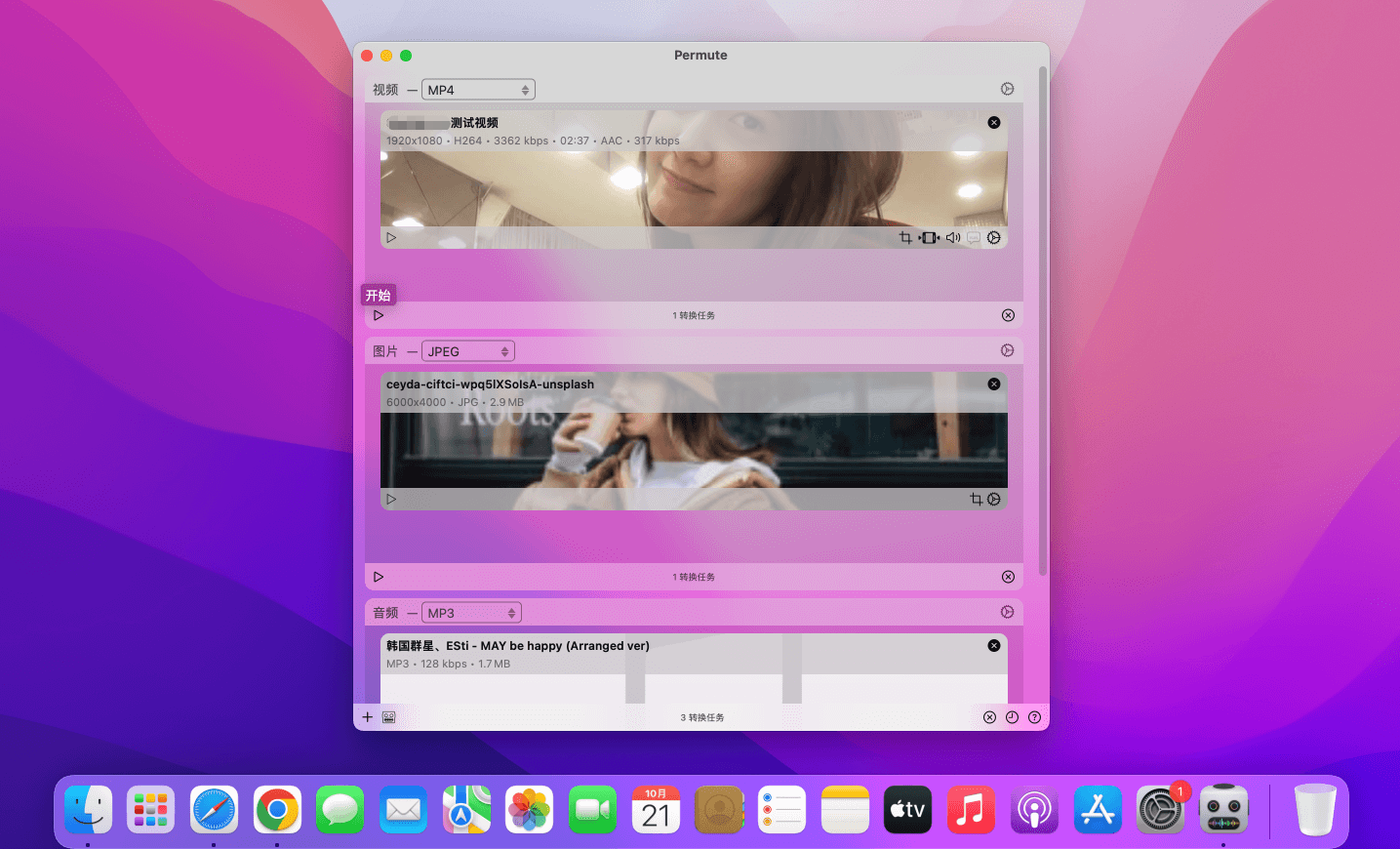This screenshot has width=1400, height=849.
Task: Remove the MAY be happy audio item
Action: click(x=994, y=646)
